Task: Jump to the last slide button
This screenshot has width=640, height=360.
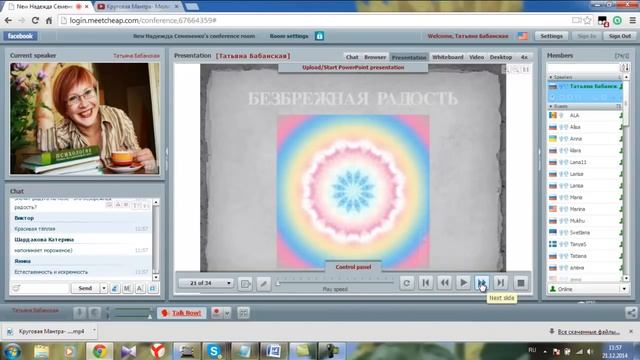Action: 501,282
